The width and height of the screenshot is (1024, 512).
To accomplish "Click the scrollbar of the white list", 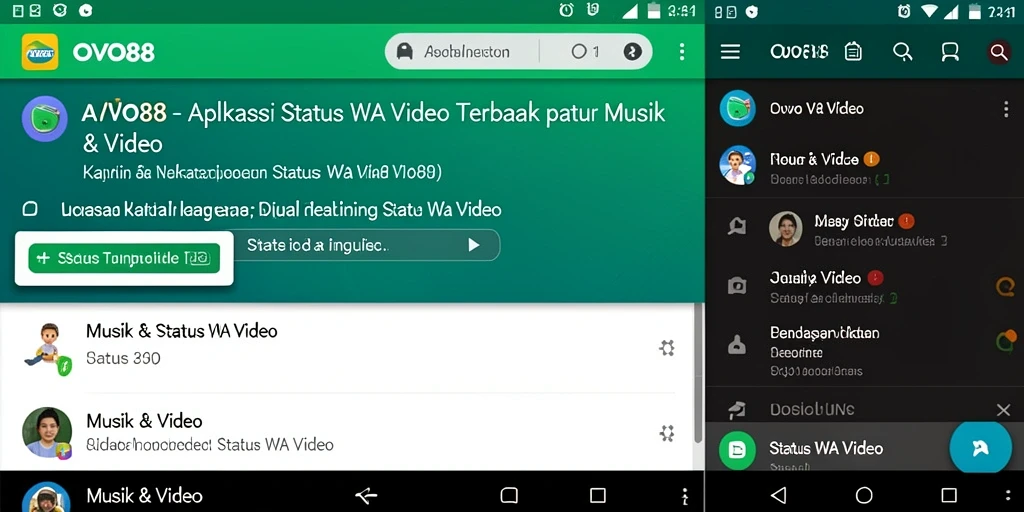I will (698, 372).
